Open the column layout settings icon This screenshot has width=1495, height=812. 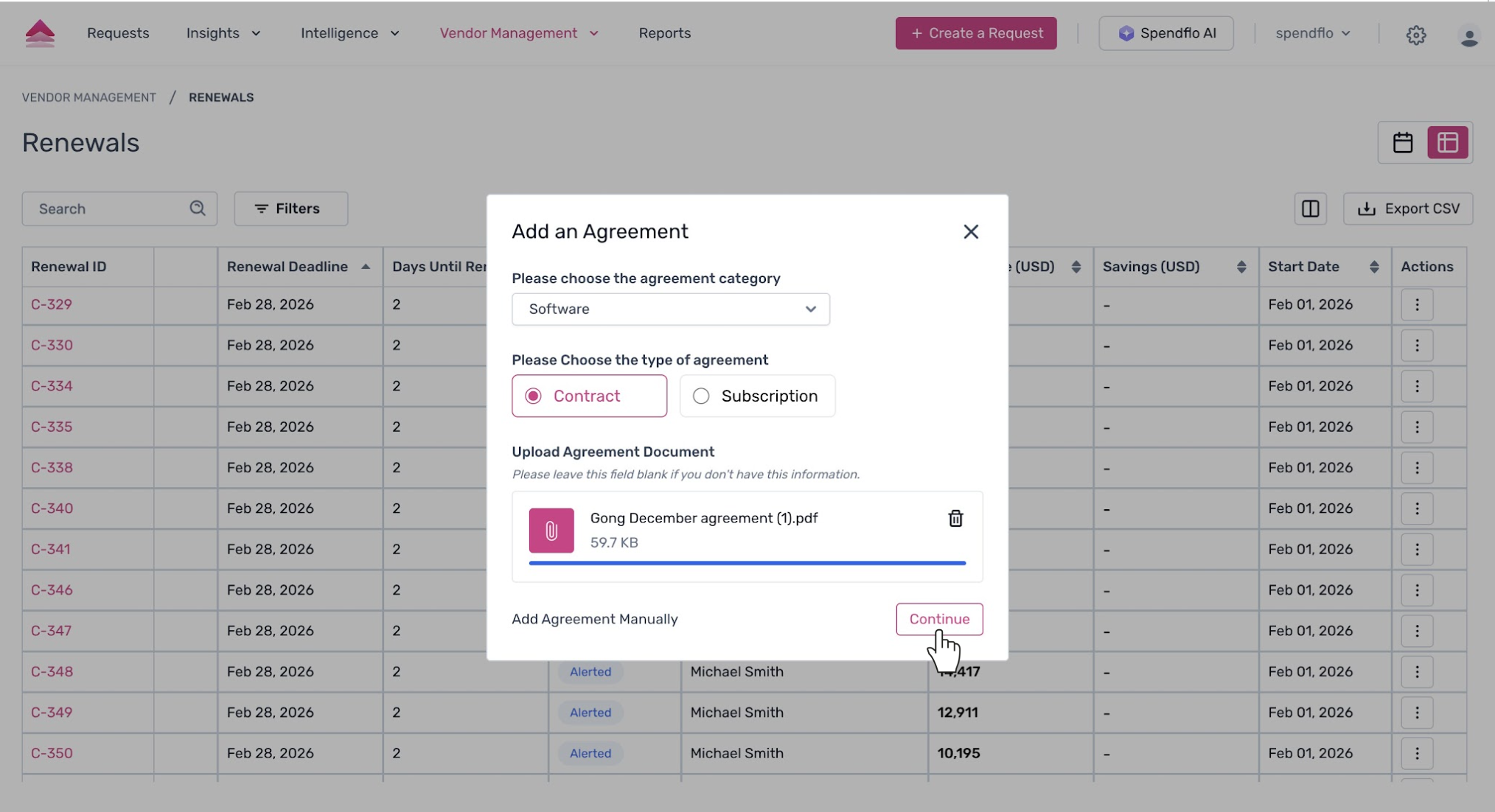point(1310,209)
